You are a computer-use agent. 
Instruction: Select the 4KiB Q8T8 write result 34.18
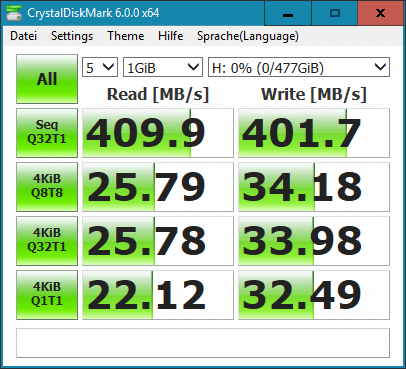tap(314, 187)
